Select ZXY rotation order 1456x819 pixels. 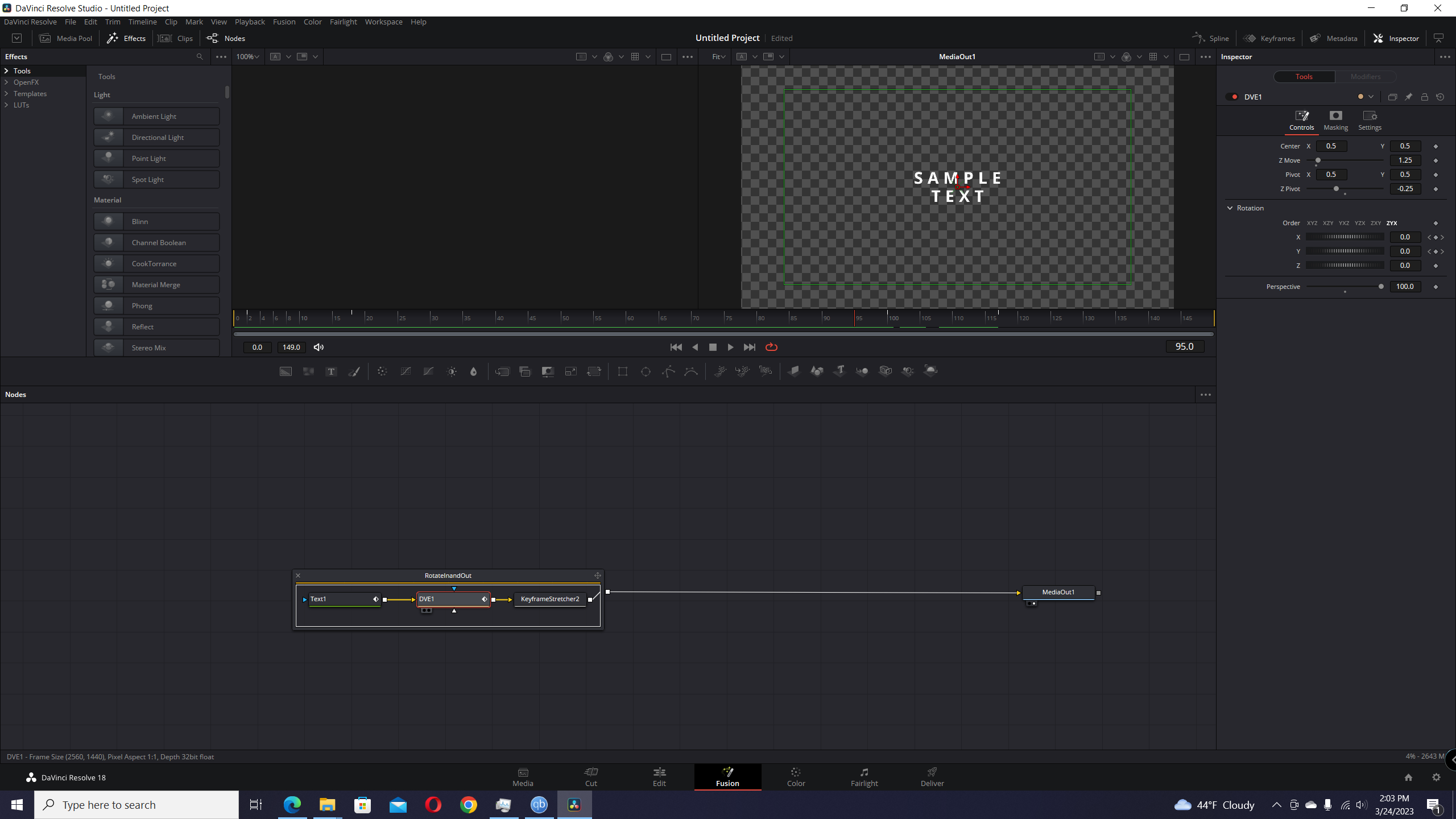(x=1375, y=223)
